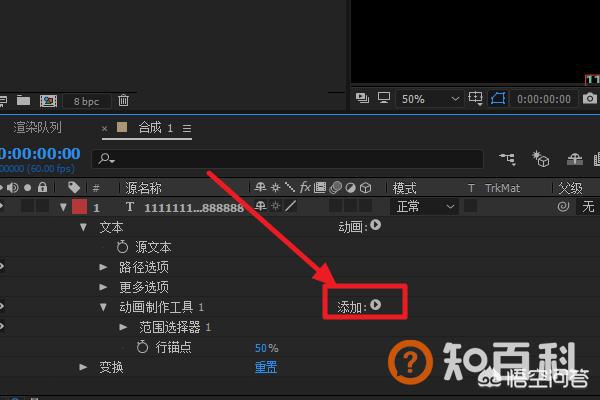Select the text layer 1111111...888888

(x=194, y=208)
